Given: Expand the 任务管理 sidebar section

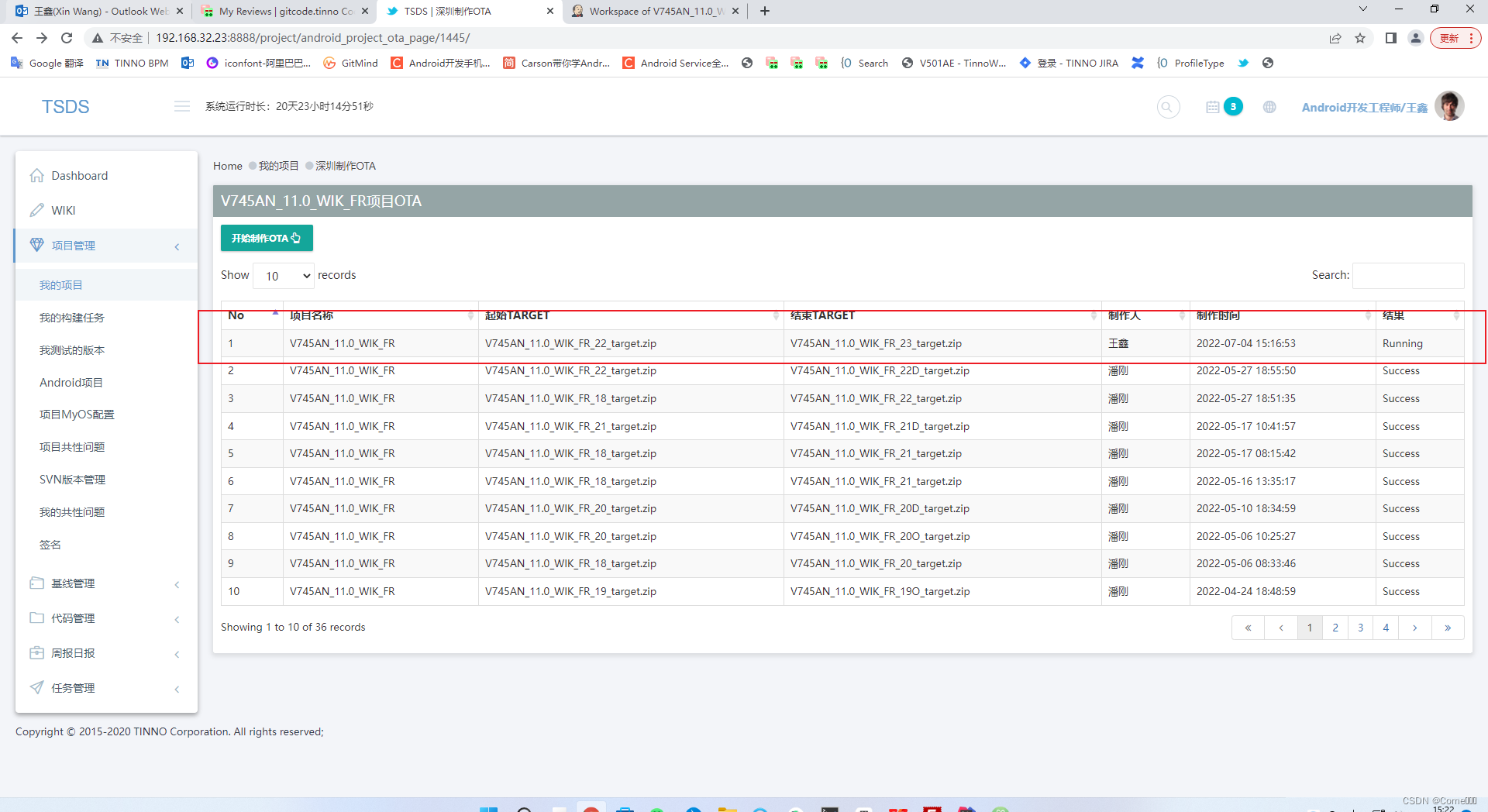Looking at the screenshot, I should [106, 688].
